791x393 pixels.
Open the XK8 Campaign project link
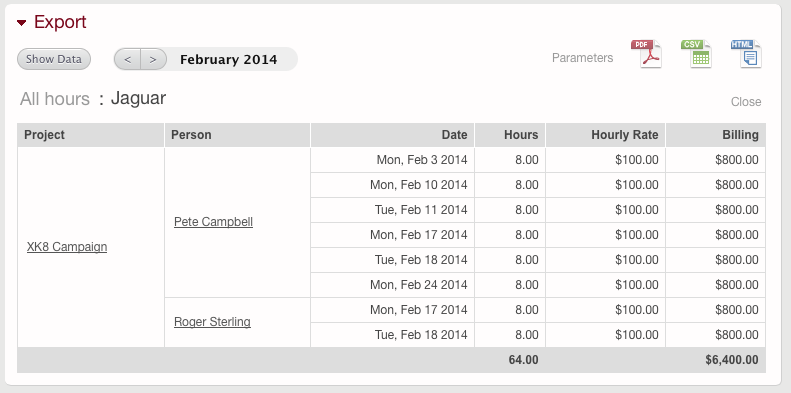(x=67, y=247)
